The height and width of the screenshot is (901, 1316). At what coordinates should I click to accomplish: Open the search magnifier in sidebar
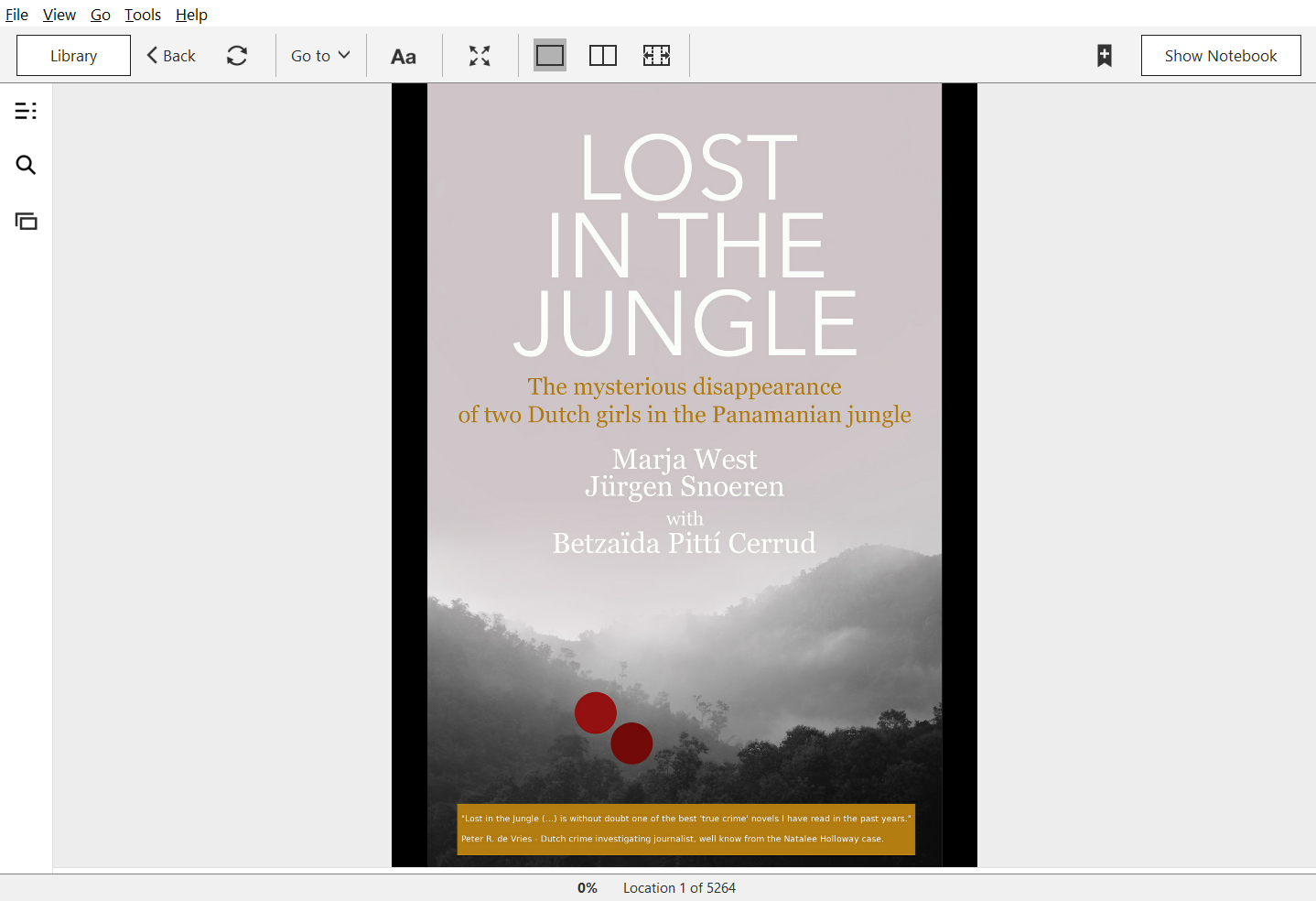[26, 165]
